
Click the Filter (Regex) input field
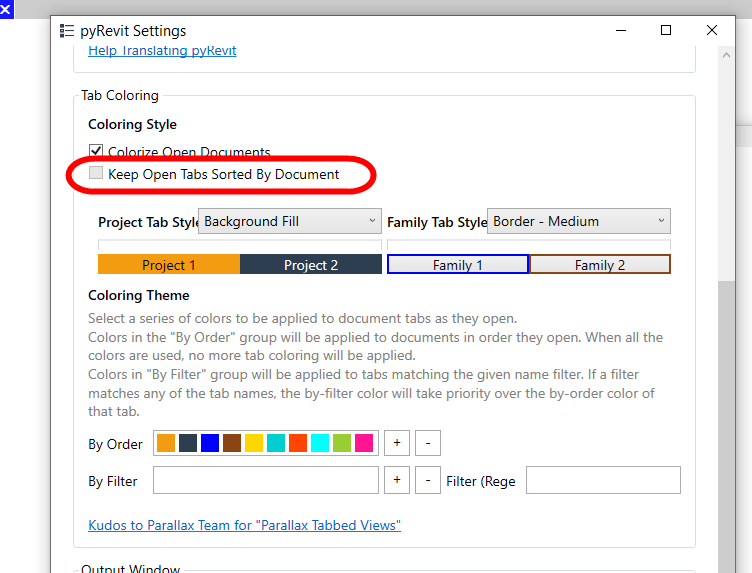(x=603, y=480)
